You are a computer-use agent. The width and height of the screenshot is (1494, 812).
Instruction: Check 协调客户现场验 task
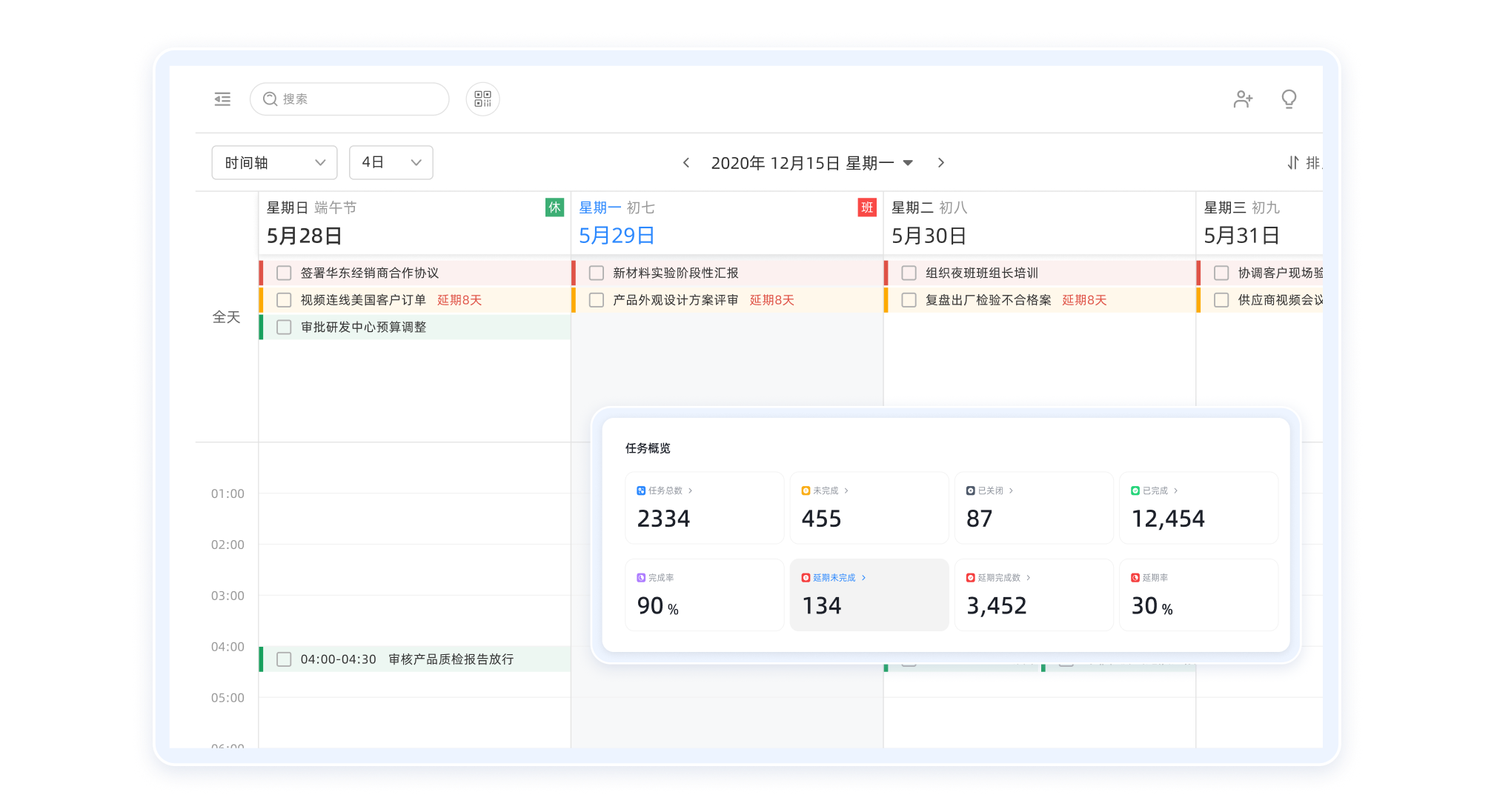1222,273
